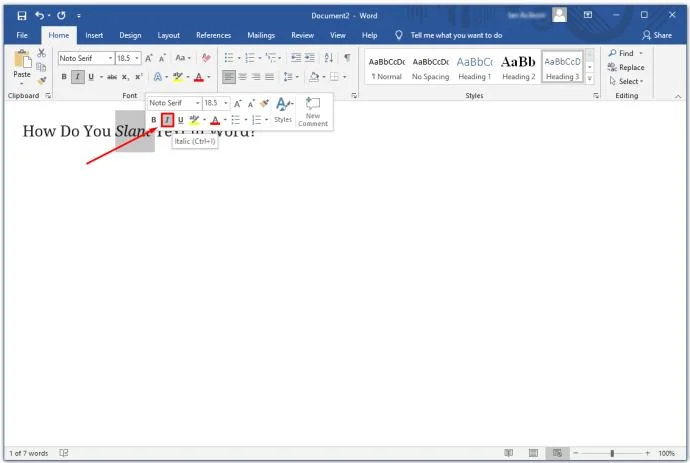
Task: Toggle Italic in the floating mini toolbar
Action: click(x=167, y=120)
